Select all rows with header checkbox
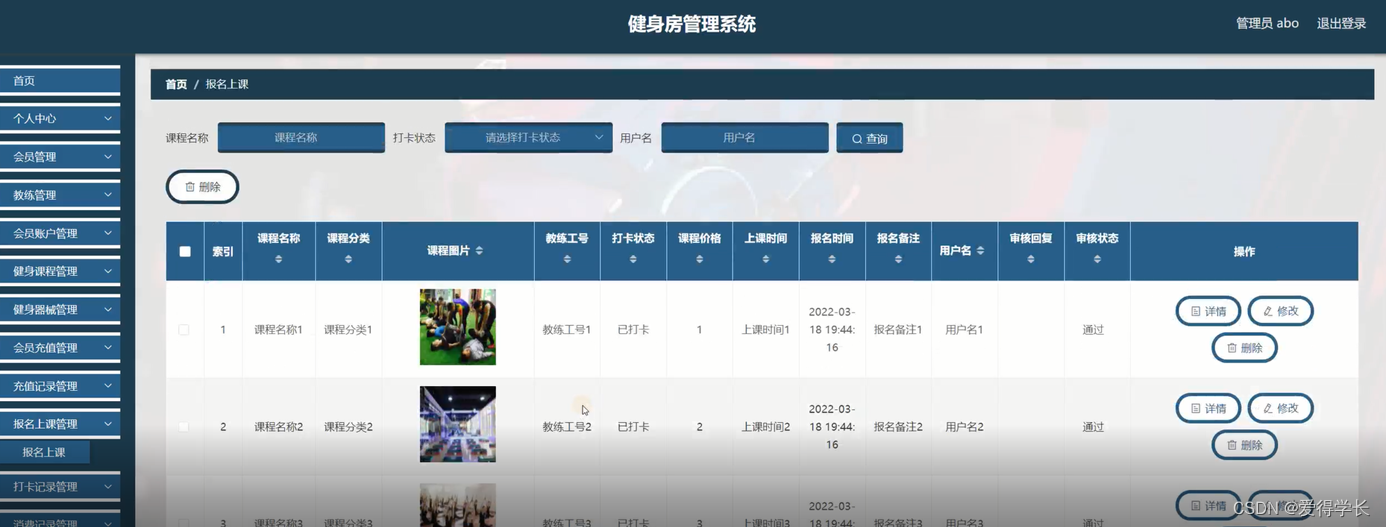Image resolution: width=1386 pixels, height=527 pixels. click(x=185, y=251)
